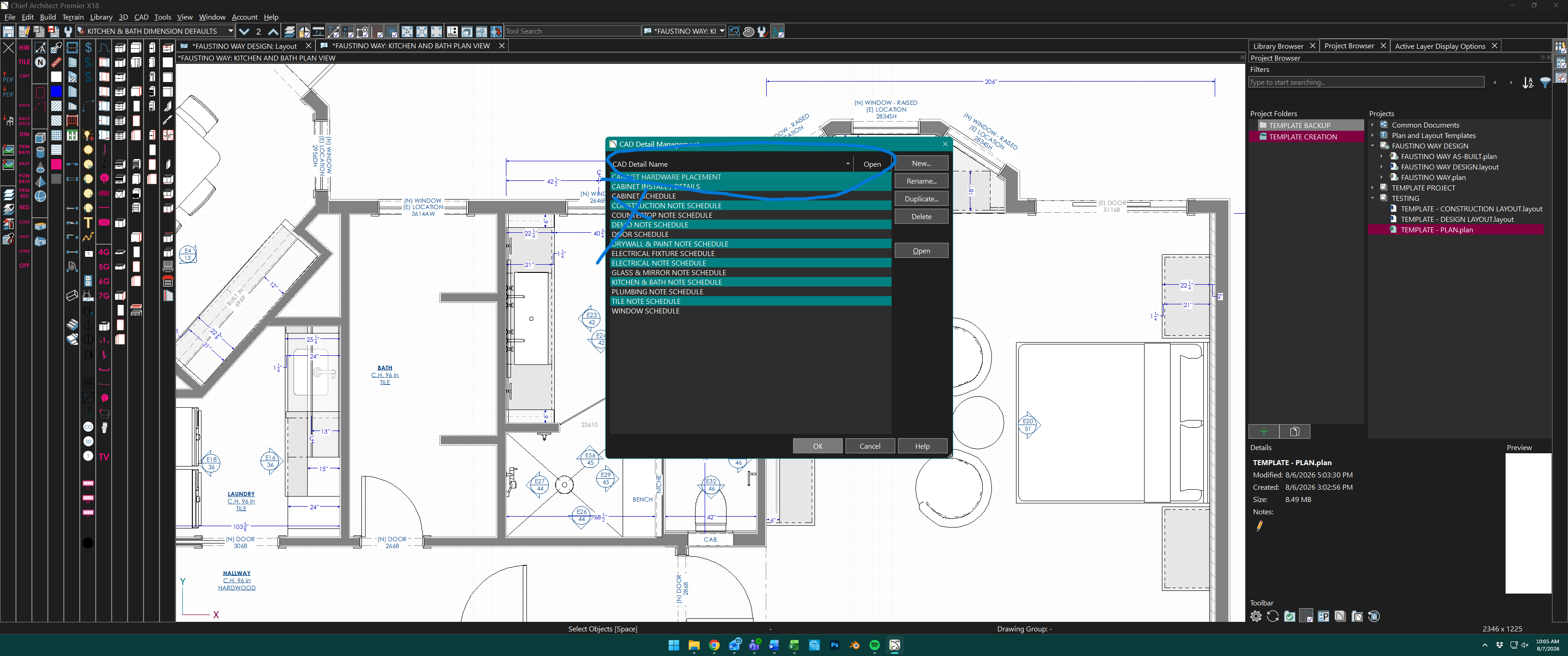
Task: Click the OFF toolbar button
Action: pyautogui.click(x=24, y=265)
